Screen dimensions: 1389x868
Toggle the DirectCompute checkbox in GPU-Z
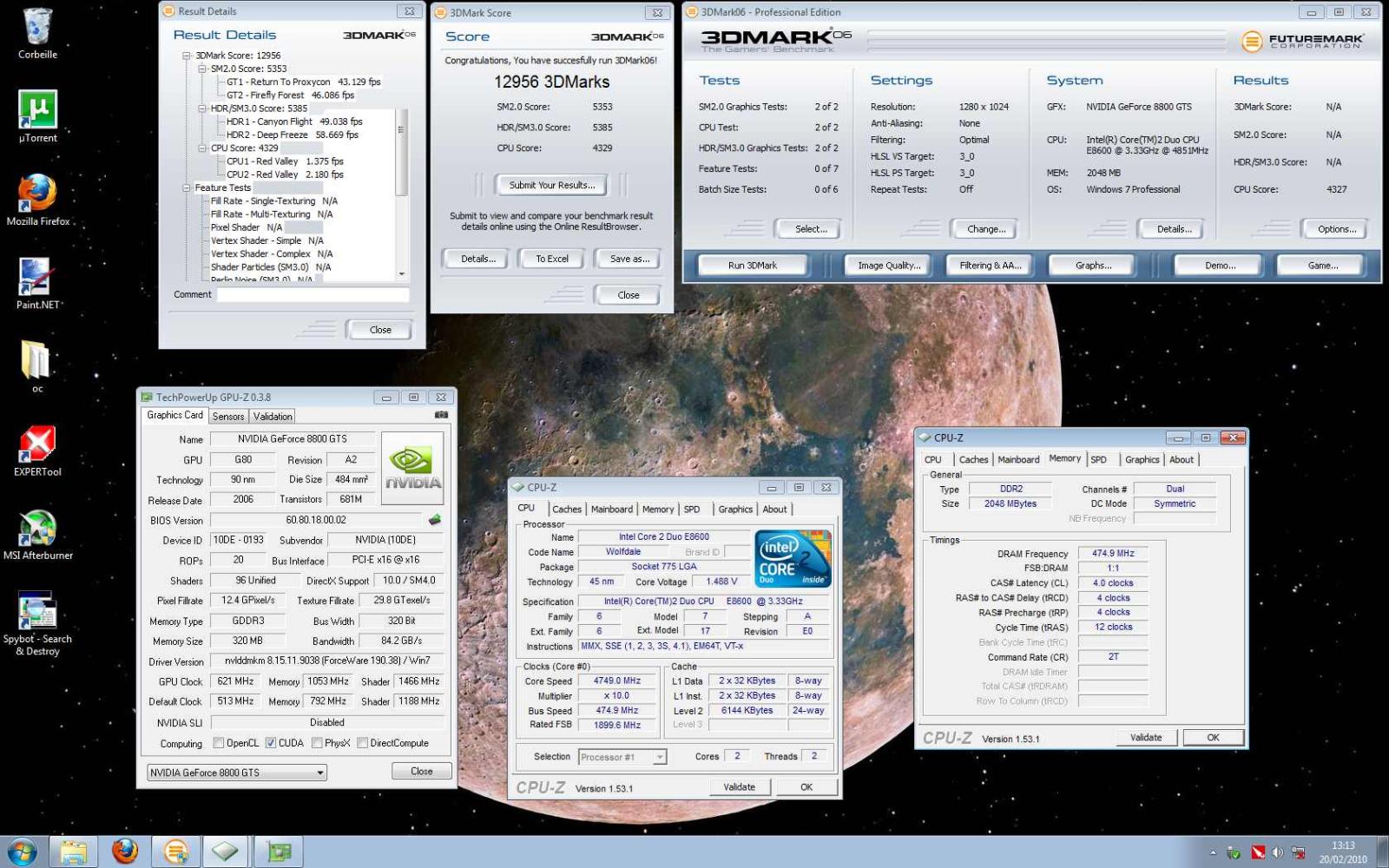coord(363,743)
